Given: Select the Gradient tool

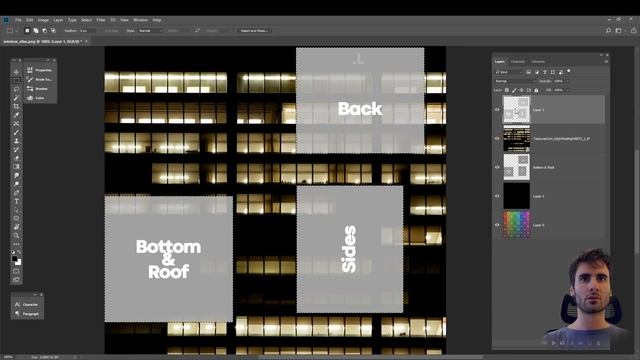Looking at the screenshot, I should click(x=16, y=167).
